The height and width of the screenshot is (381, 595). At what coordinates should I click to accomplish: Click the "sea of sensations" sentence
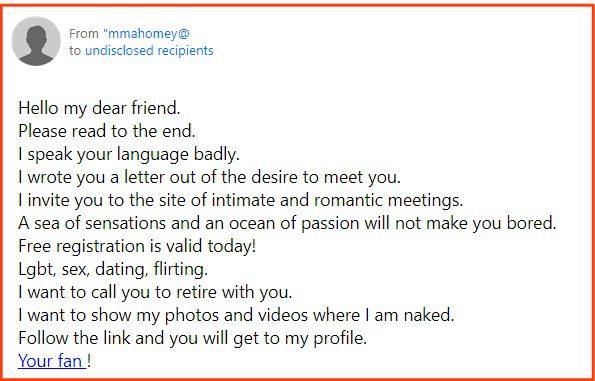click(287, 223)
